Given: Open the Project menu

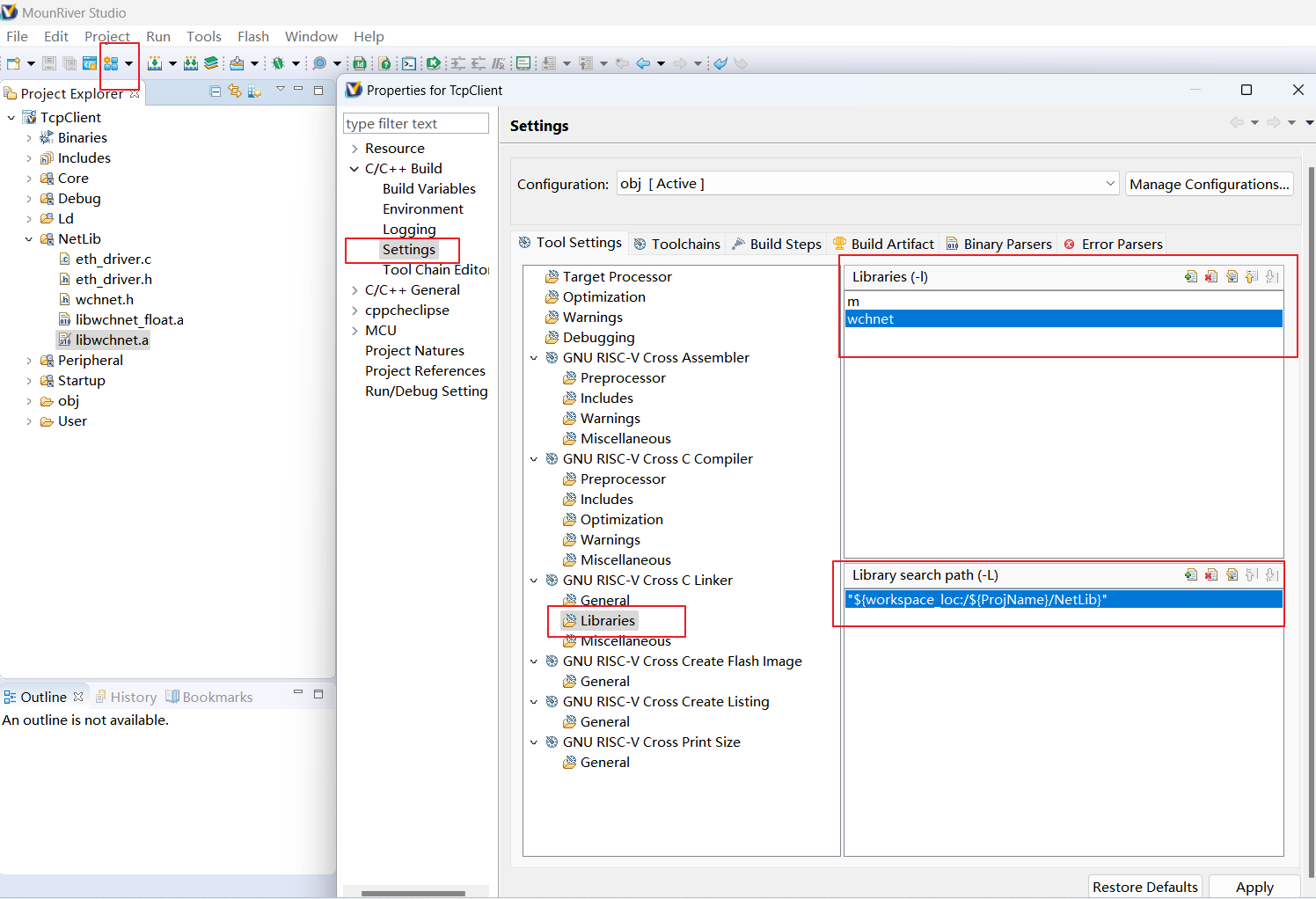Looking at the screenshot, I should pos(107,36).
